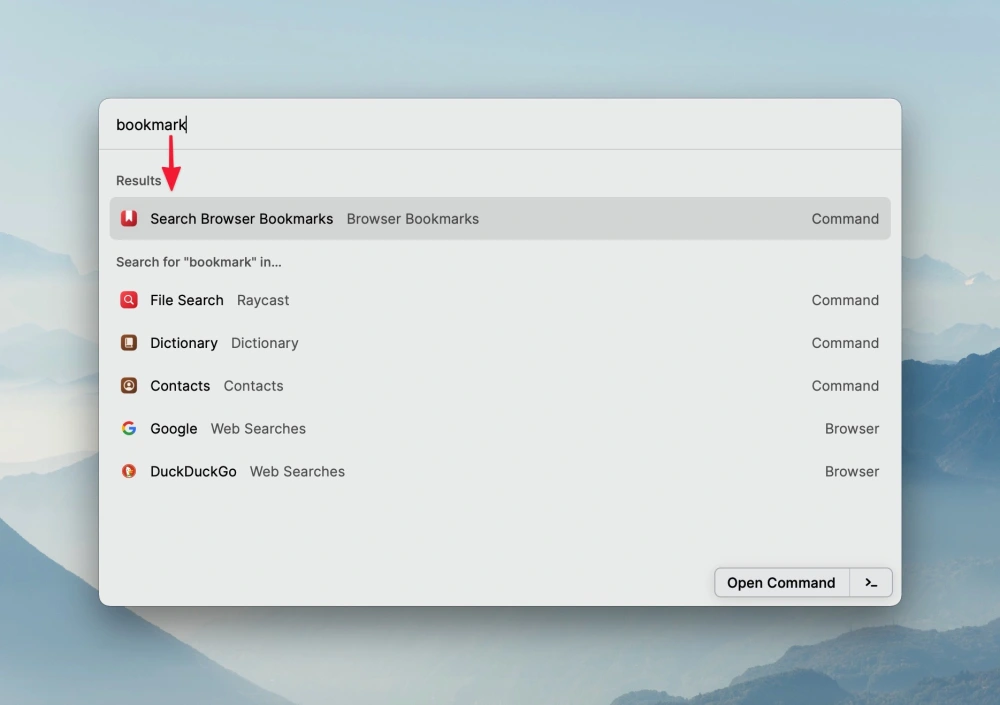Select the Google result title
1000x705 pixels.
point(173,429)
